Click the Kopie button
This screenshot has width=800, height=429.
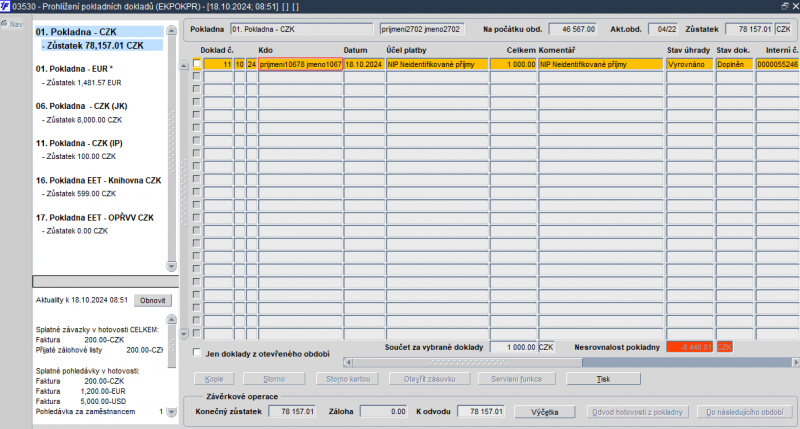click(214, 379)
